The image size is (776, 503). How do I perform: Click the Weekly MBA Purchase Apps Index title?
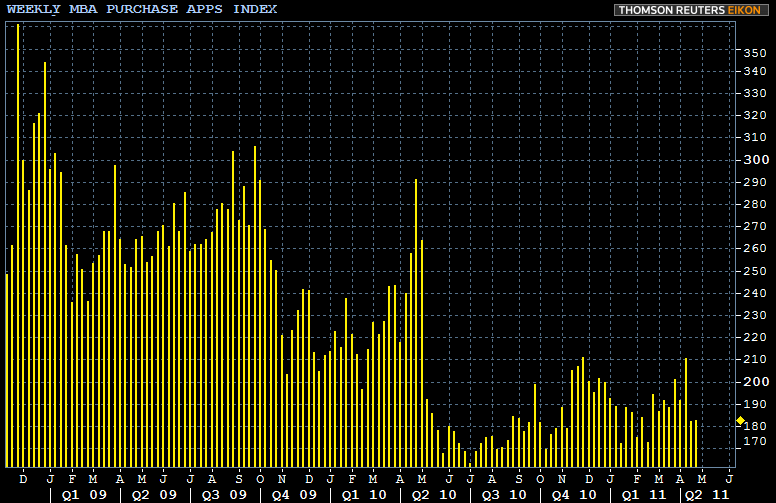[x=142, y=9]
